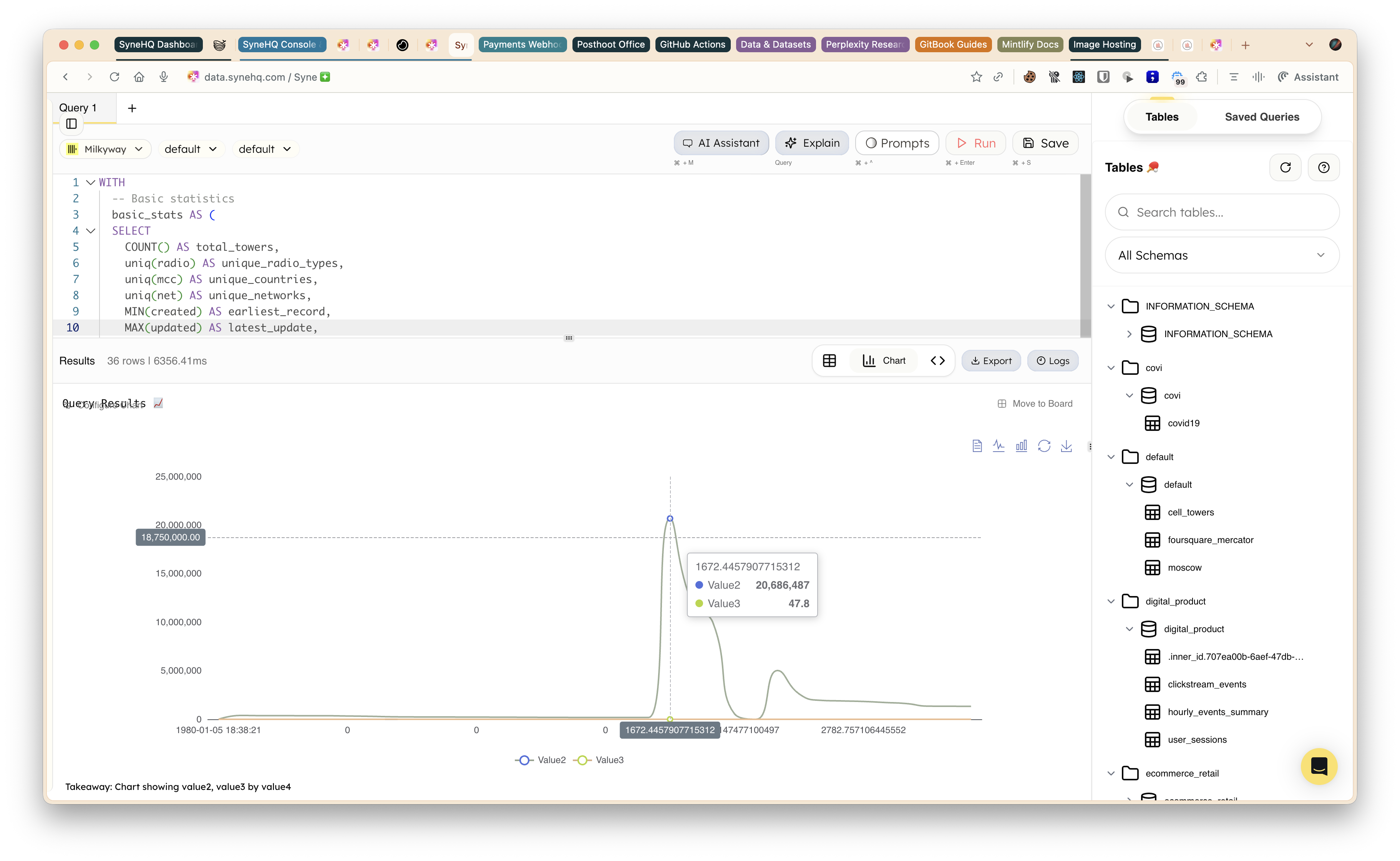Open the Tables help question icon
Image resolution: width=1400 pixels, height=861 pixels.
tap(1324, 167)
